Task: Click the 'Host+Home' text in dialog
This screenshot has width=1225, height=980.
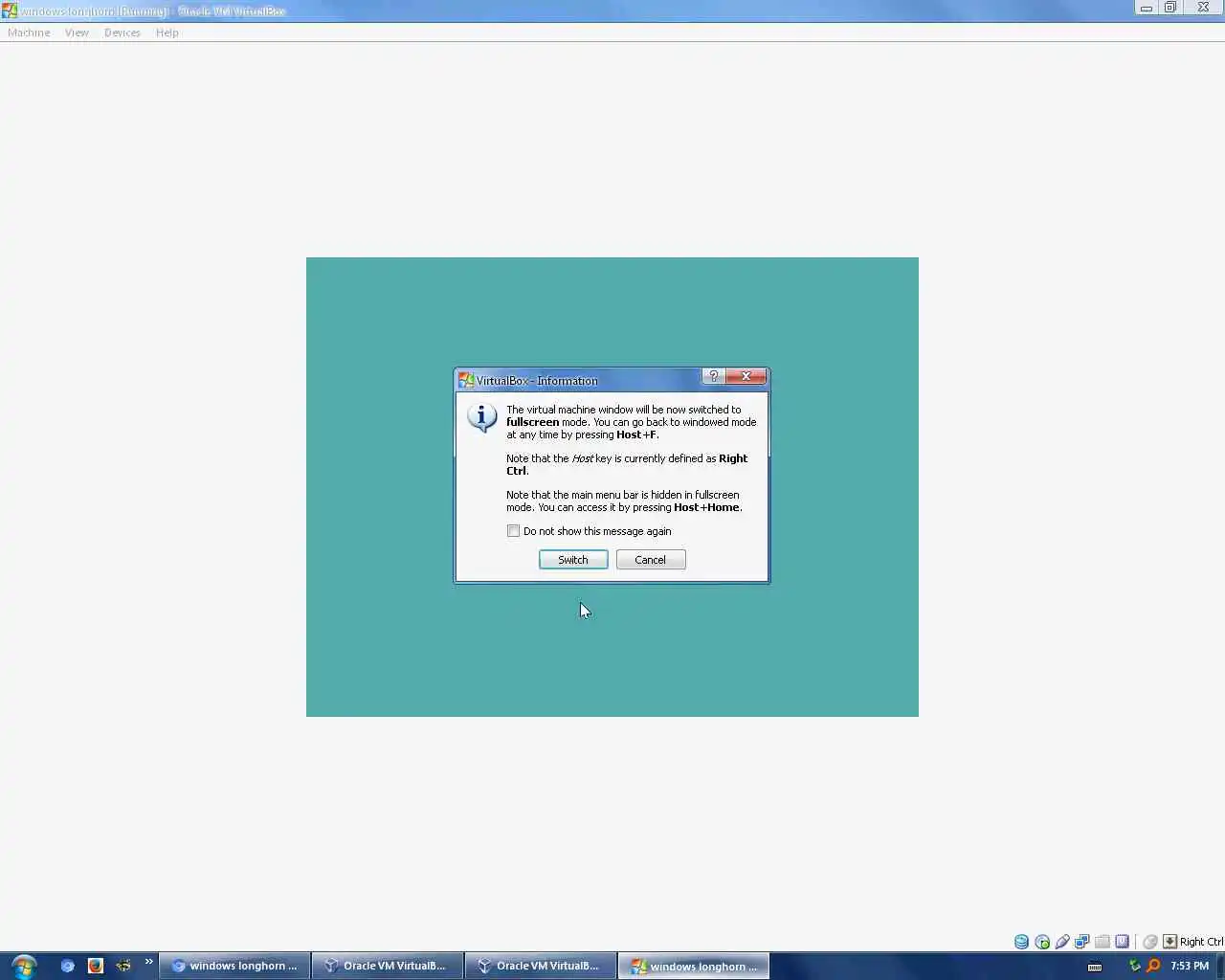Action: click(707, 507)
